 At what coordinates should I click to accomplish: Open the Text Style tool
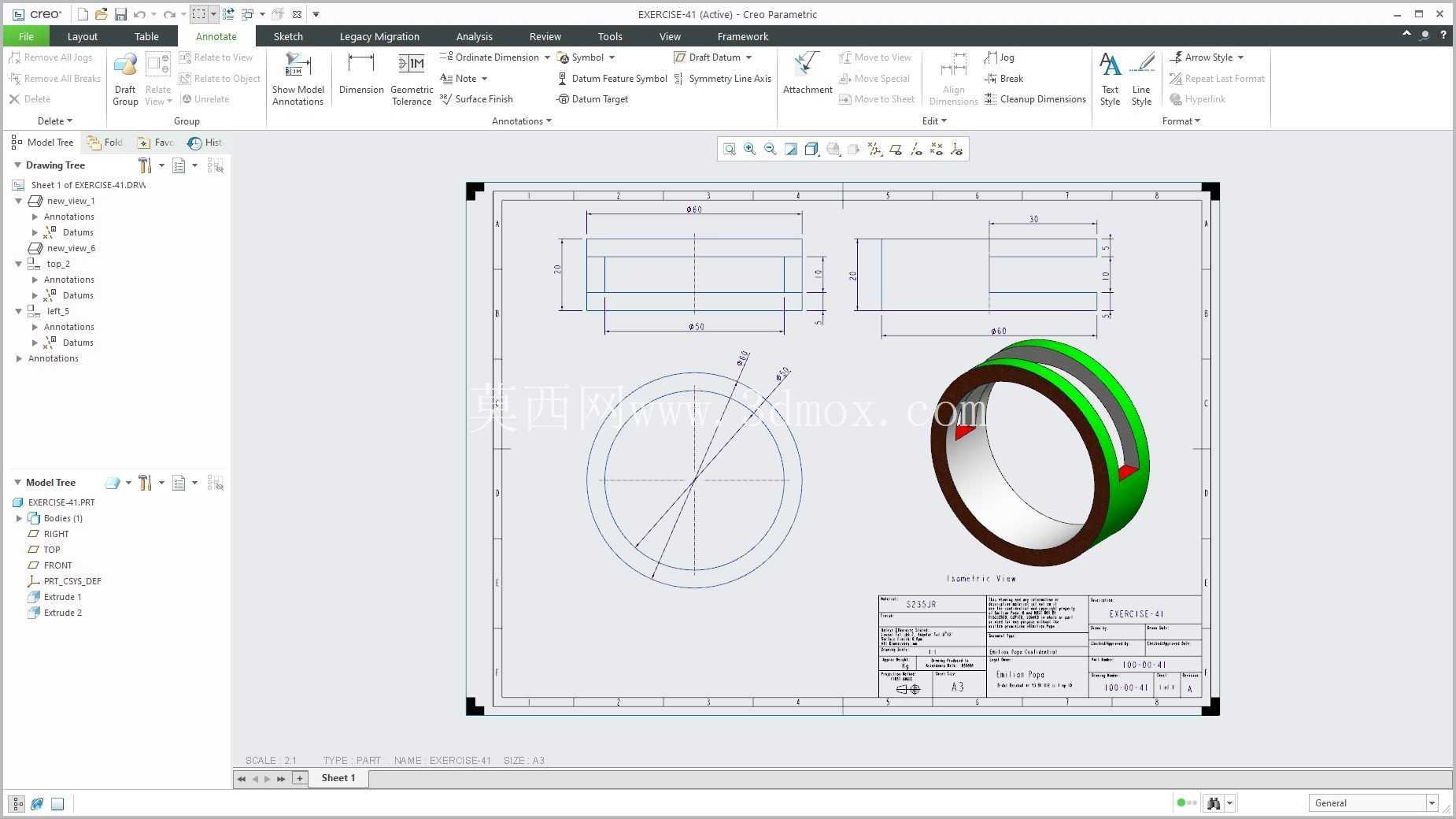point(1110,79)
